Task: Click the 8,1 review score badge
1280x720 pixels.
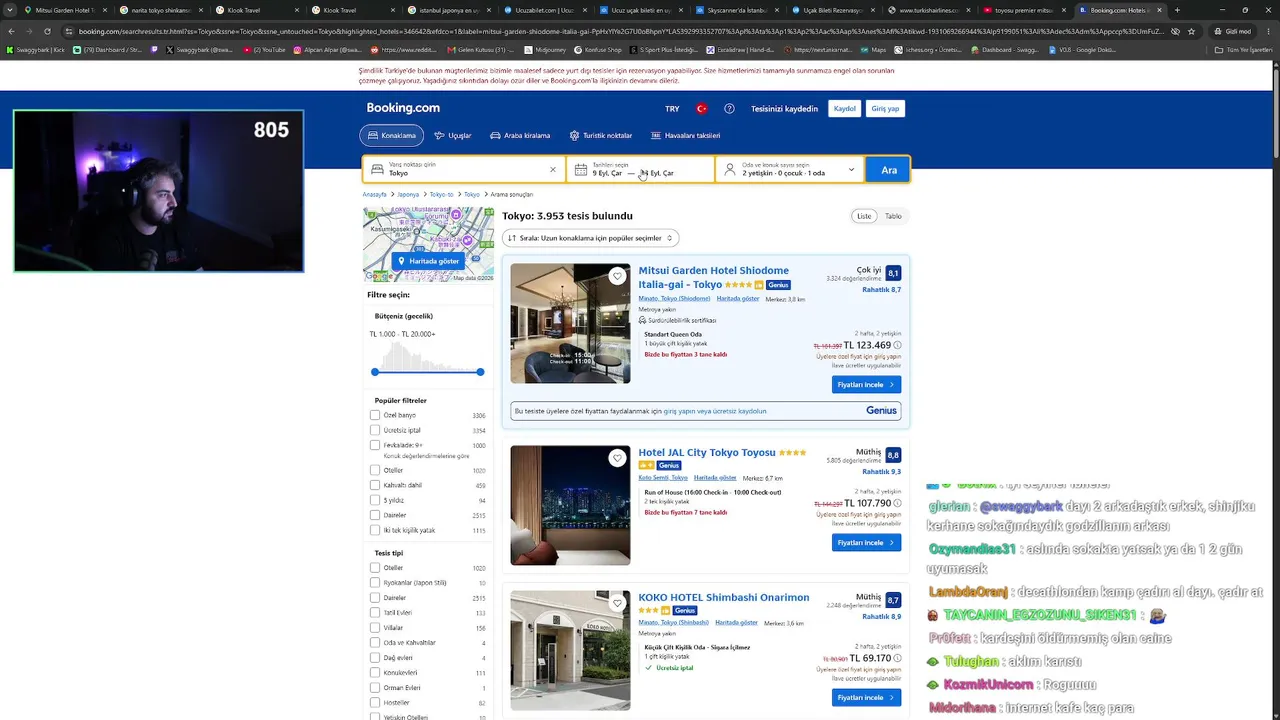Action: [893, 273]
